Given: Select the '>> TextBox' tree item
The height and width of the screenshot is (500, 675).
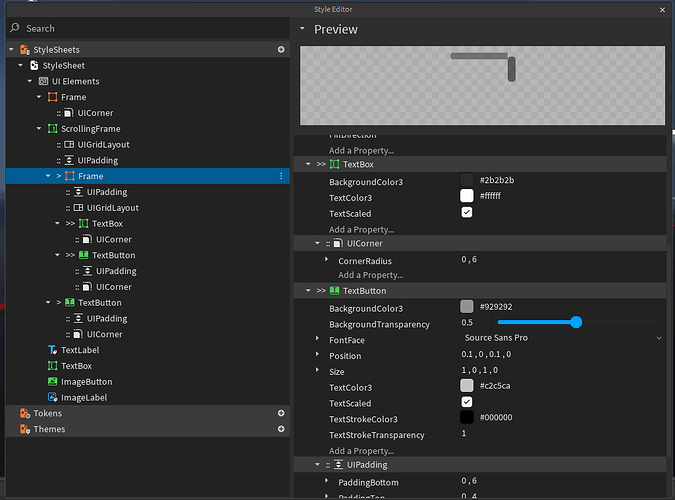Looking at the screenshot, I should [148, 224].
